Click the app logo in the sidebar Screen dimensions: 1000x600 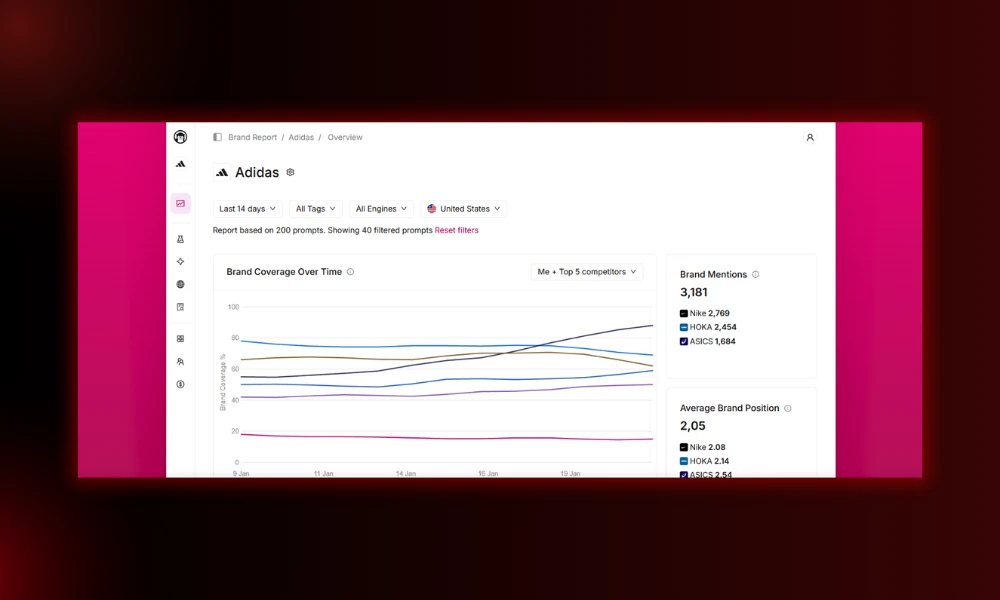click(x=180, y=137)
